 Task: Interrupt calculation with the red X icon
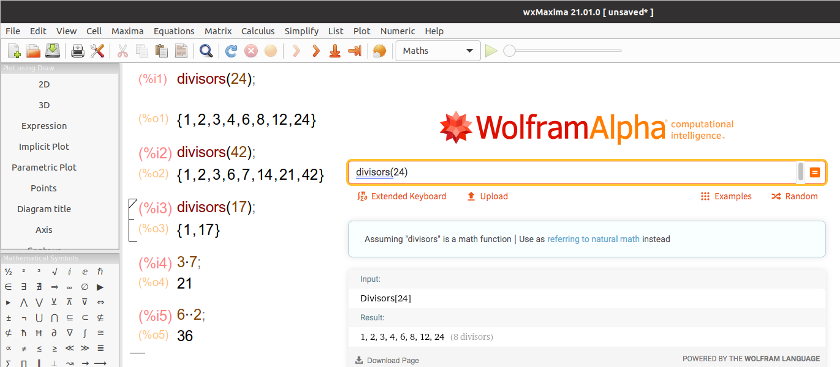(x=251, y=51)
